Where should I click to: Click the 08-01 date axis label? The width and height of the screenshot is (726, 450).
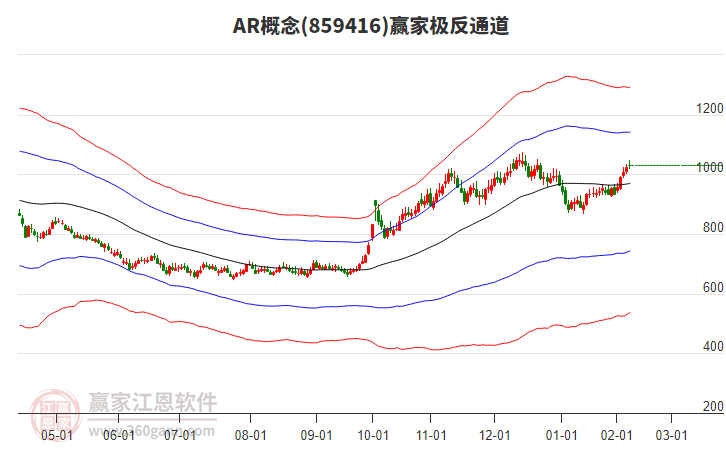(250, 435)
